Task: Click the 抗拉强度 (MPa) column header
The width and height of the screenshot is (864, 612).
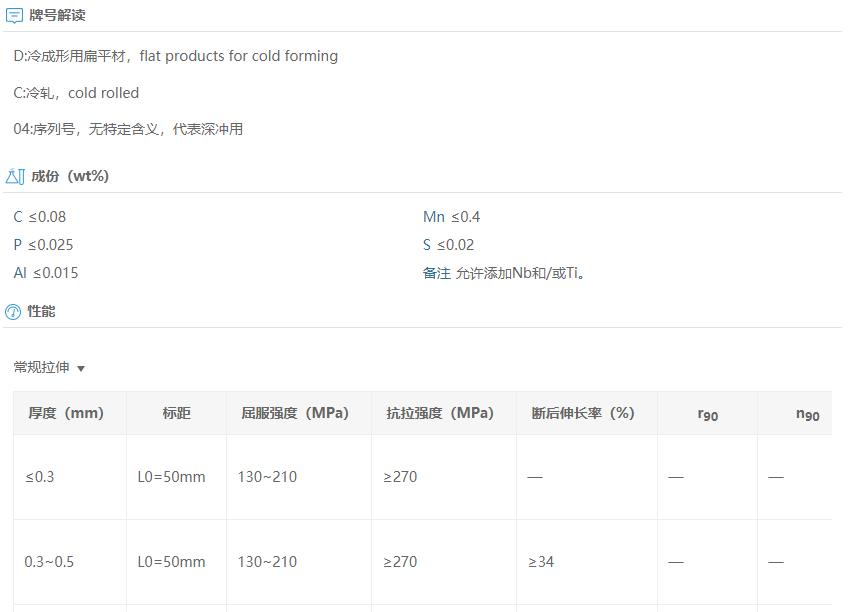Action: (x=440, y=413)
